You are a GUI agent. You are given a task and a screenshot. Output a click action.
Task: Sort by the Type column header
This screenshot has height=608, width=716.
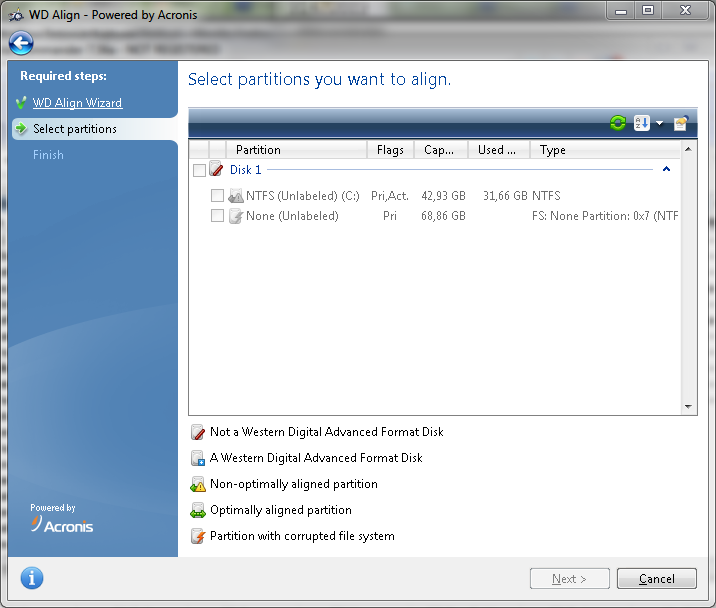(605, 150)
